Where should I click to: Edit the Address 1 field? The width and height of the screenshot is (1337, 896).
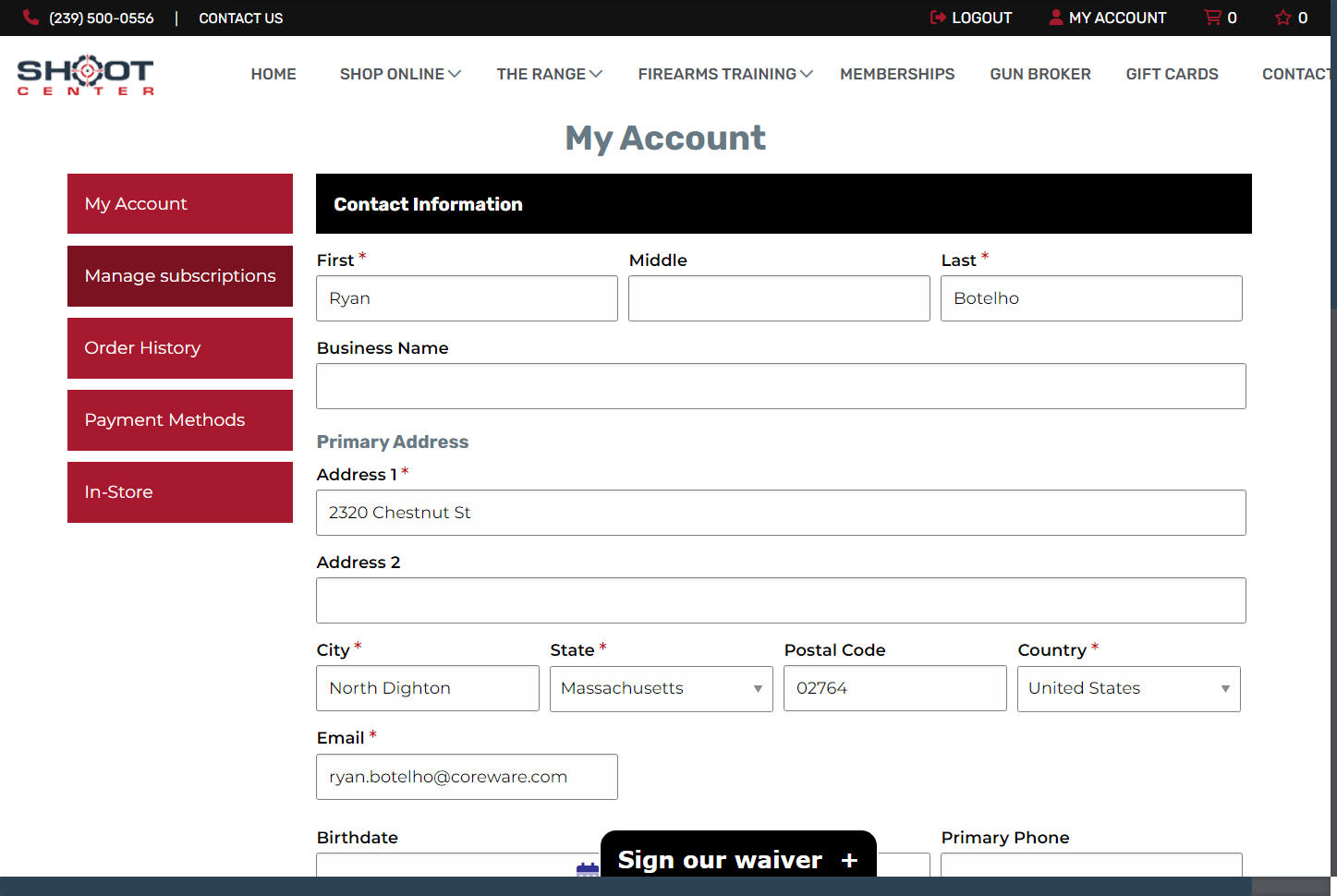pyautogui.click(x=781, y=513)
